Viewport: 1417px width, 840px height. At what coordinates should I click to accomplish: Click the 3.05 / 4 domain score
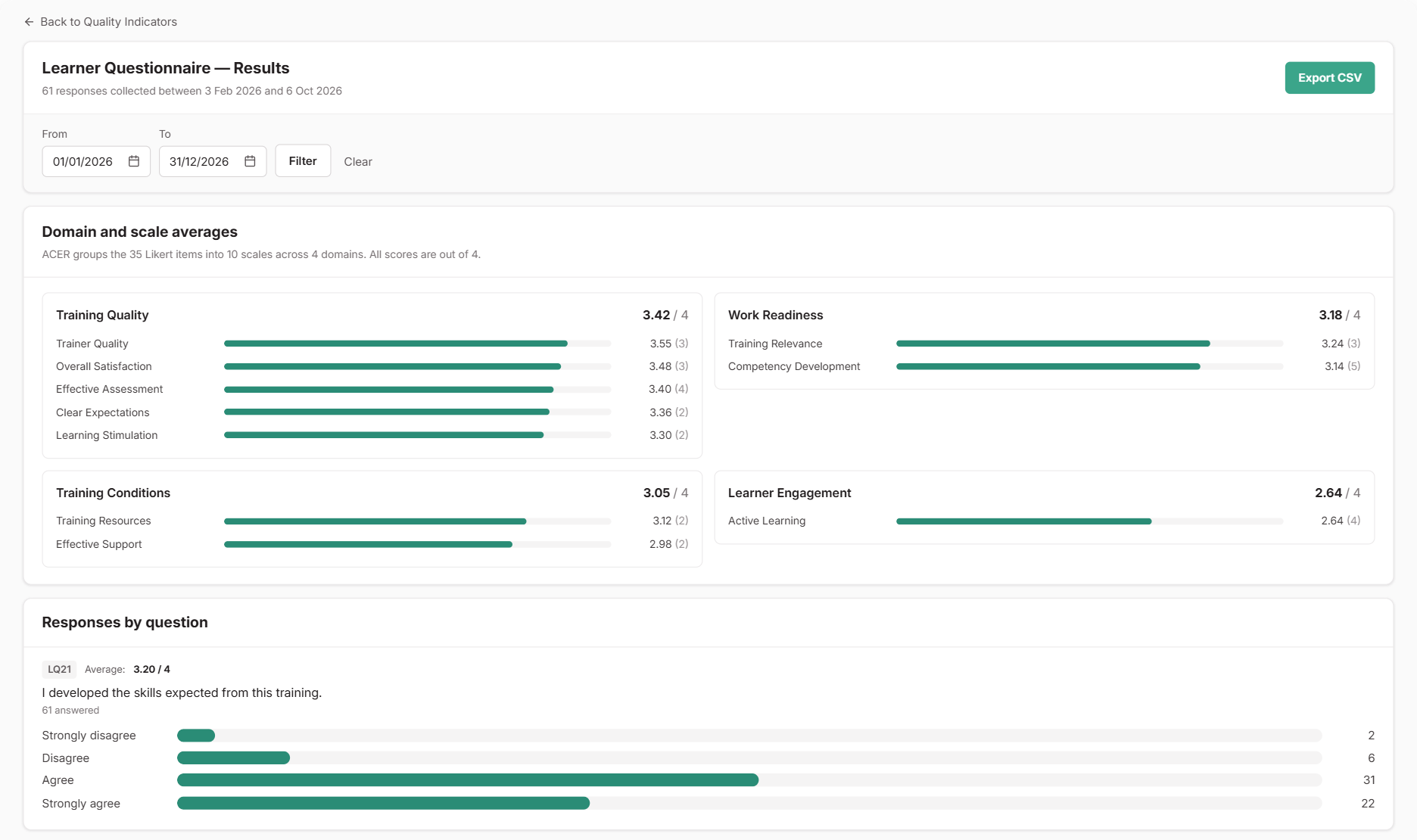[665, 493]
